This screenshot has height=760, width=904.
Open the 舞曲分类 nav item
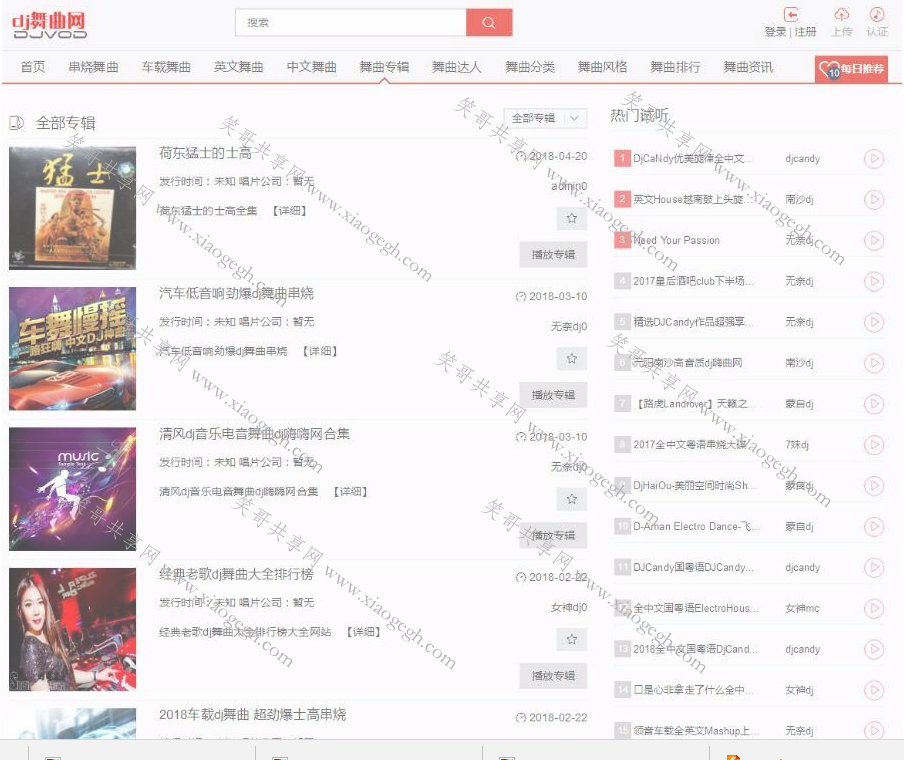coord(530,67)
